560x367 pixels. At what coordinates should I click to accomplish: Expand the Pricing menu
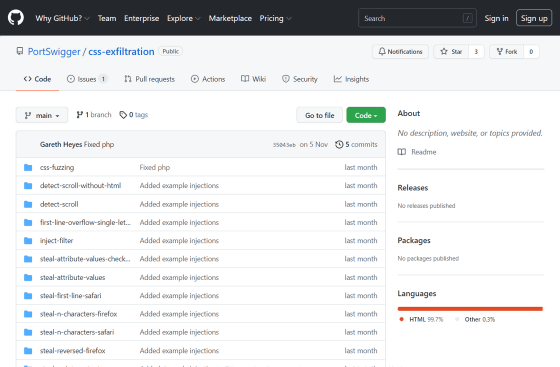tap(275, 18)
